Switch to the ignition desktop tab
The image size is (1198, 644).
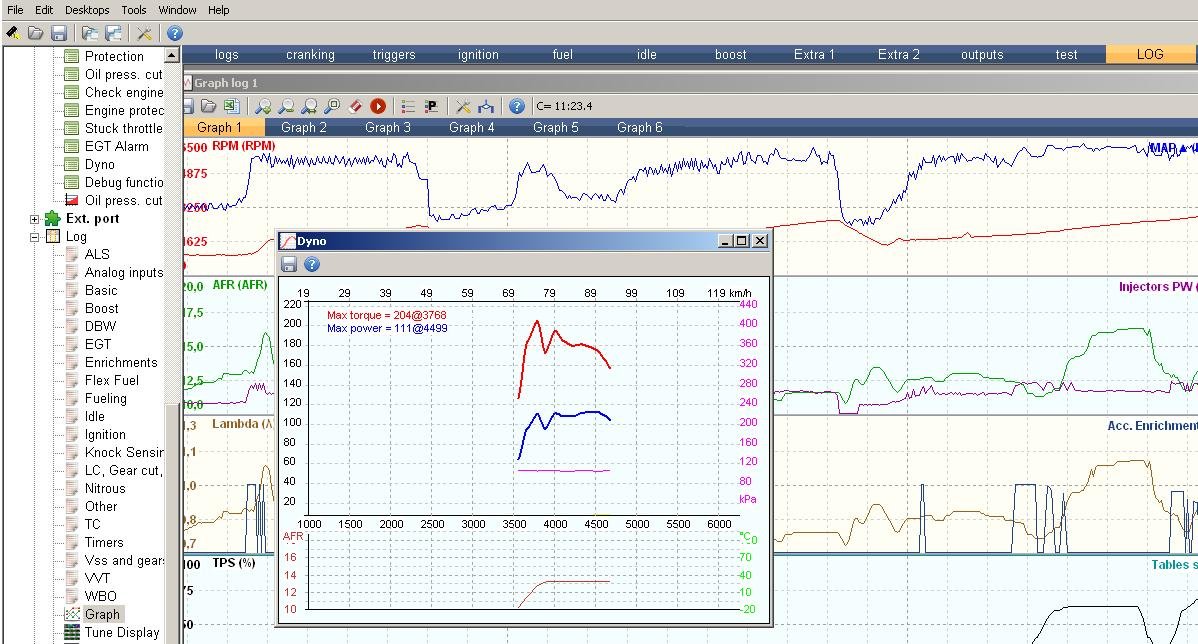(478, 55)
